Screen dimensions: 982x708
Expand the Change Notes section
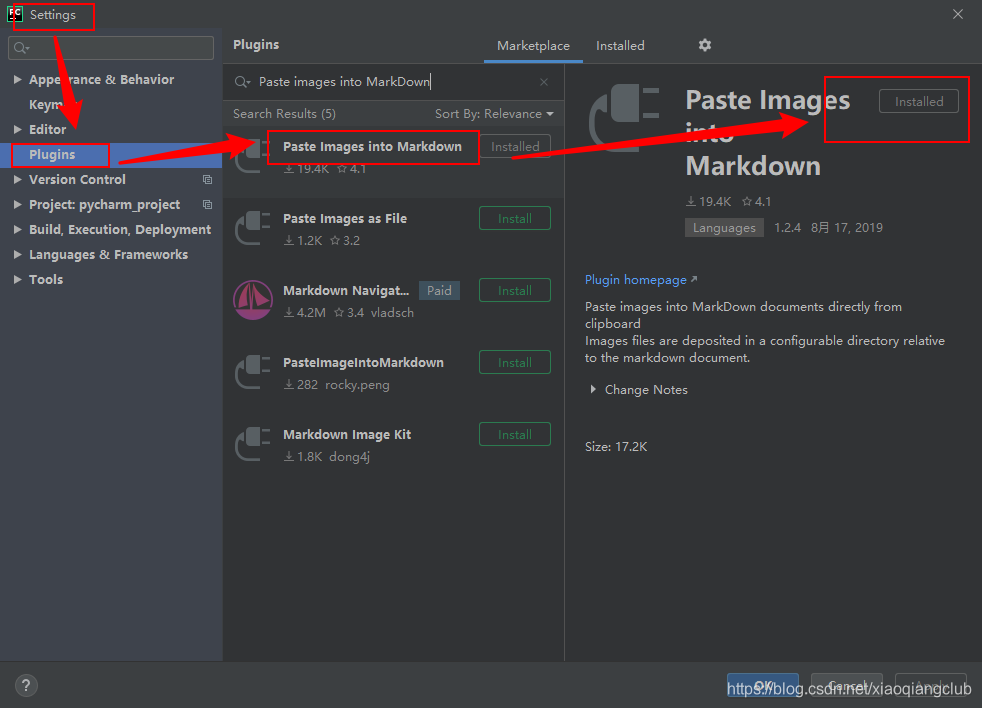[x=592, y=390]
